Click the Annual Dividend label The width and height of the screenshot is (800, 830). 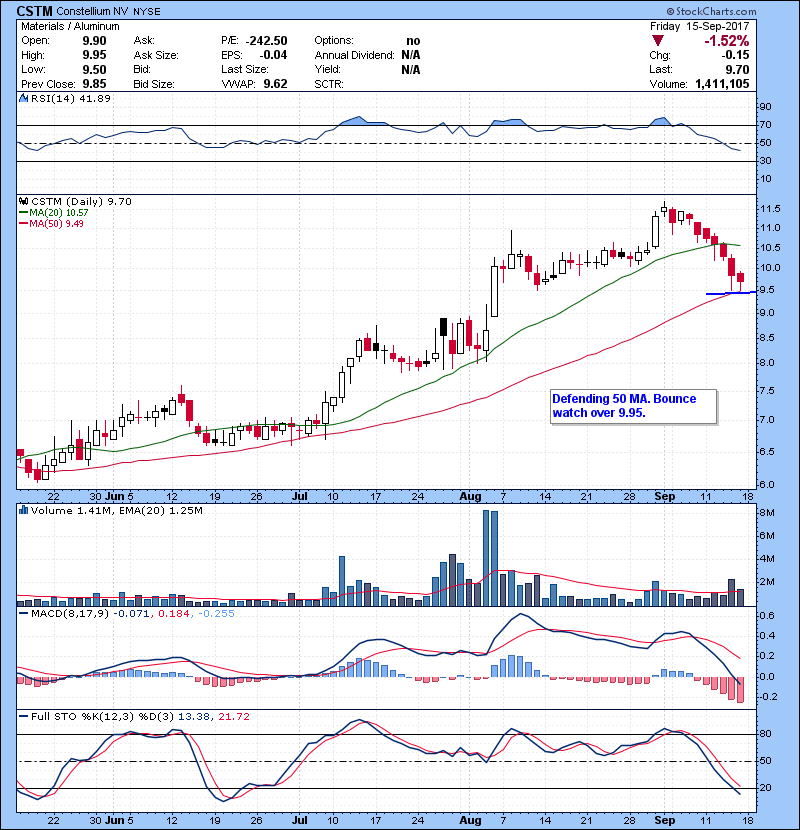[355, 55]
